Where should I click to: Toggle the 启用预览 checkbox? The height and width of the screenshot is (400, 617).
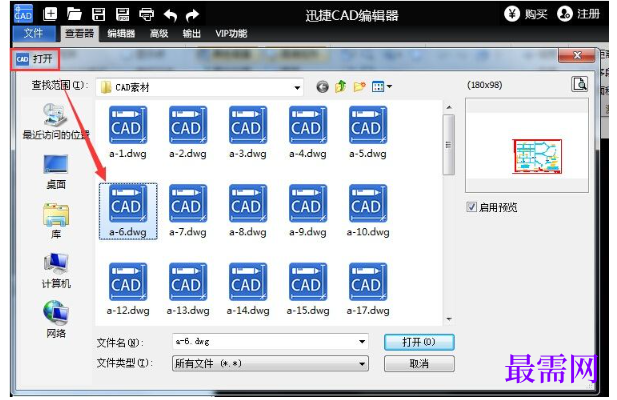pyautogui.click(x=471, y=207)
